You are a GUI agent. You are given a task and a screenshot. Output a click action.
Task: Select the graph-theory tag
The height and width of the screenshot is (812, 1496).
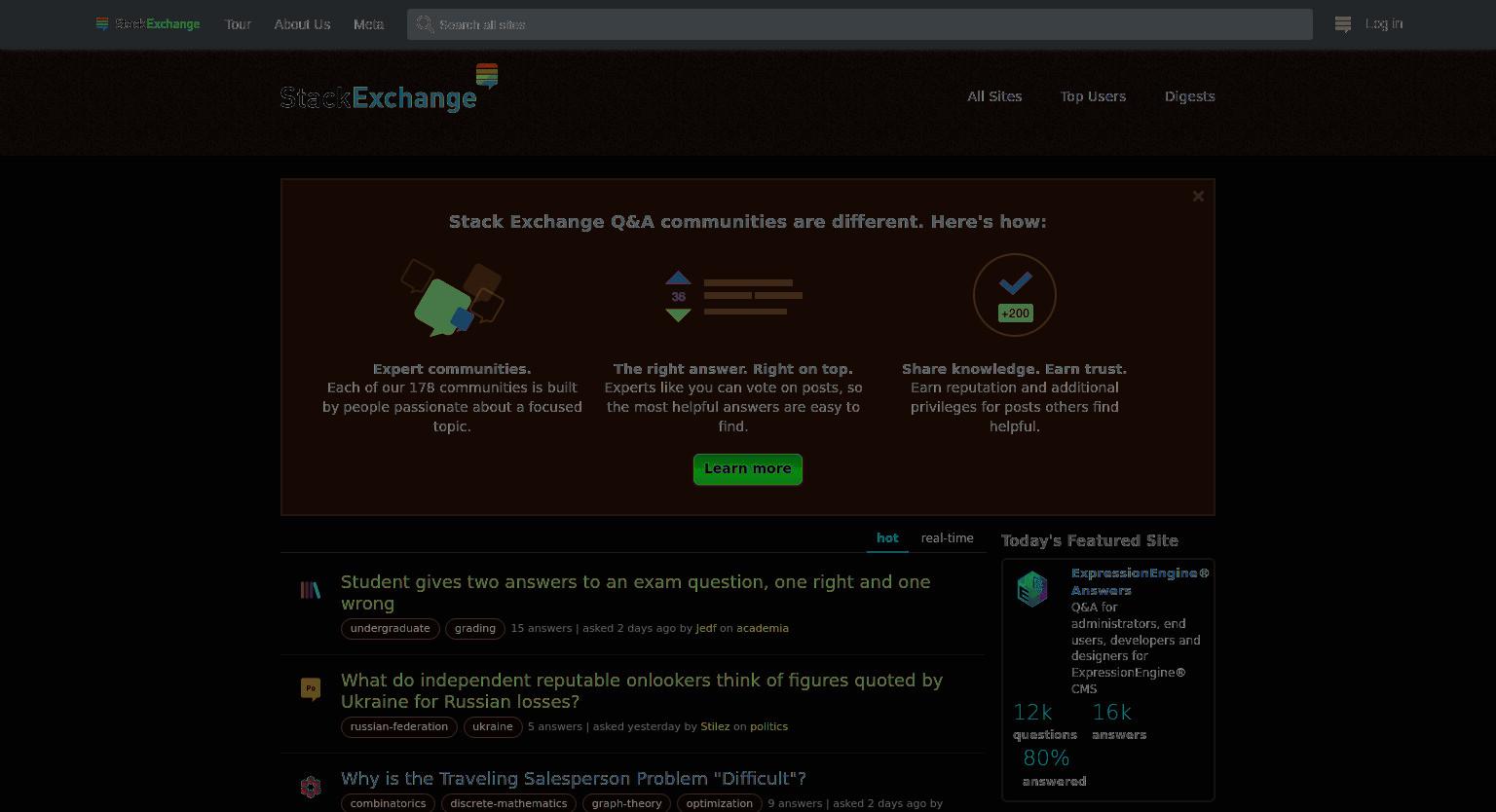[x=626, y=803]
